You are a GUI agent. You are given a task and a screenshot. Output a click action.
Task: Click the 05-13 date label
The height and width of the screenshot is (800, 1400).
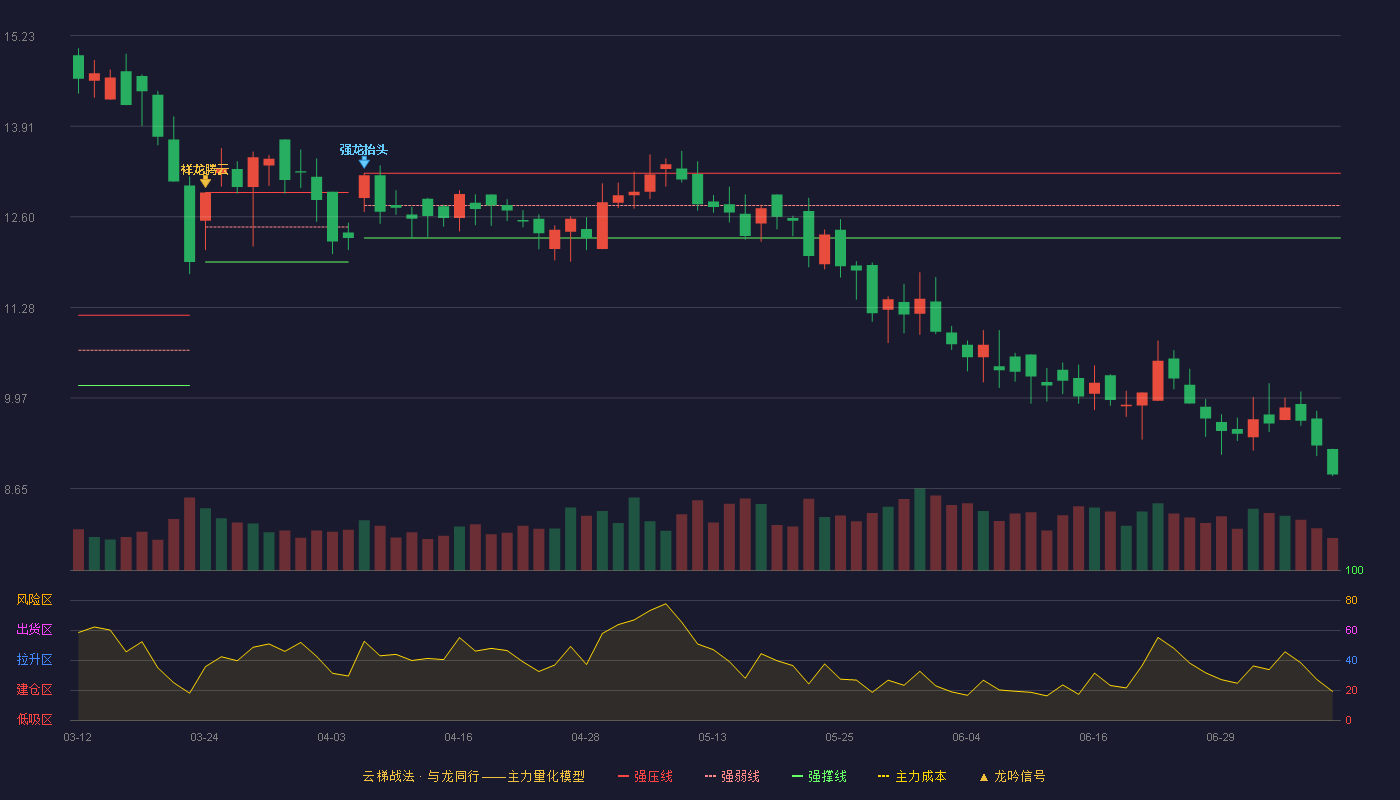712,737
